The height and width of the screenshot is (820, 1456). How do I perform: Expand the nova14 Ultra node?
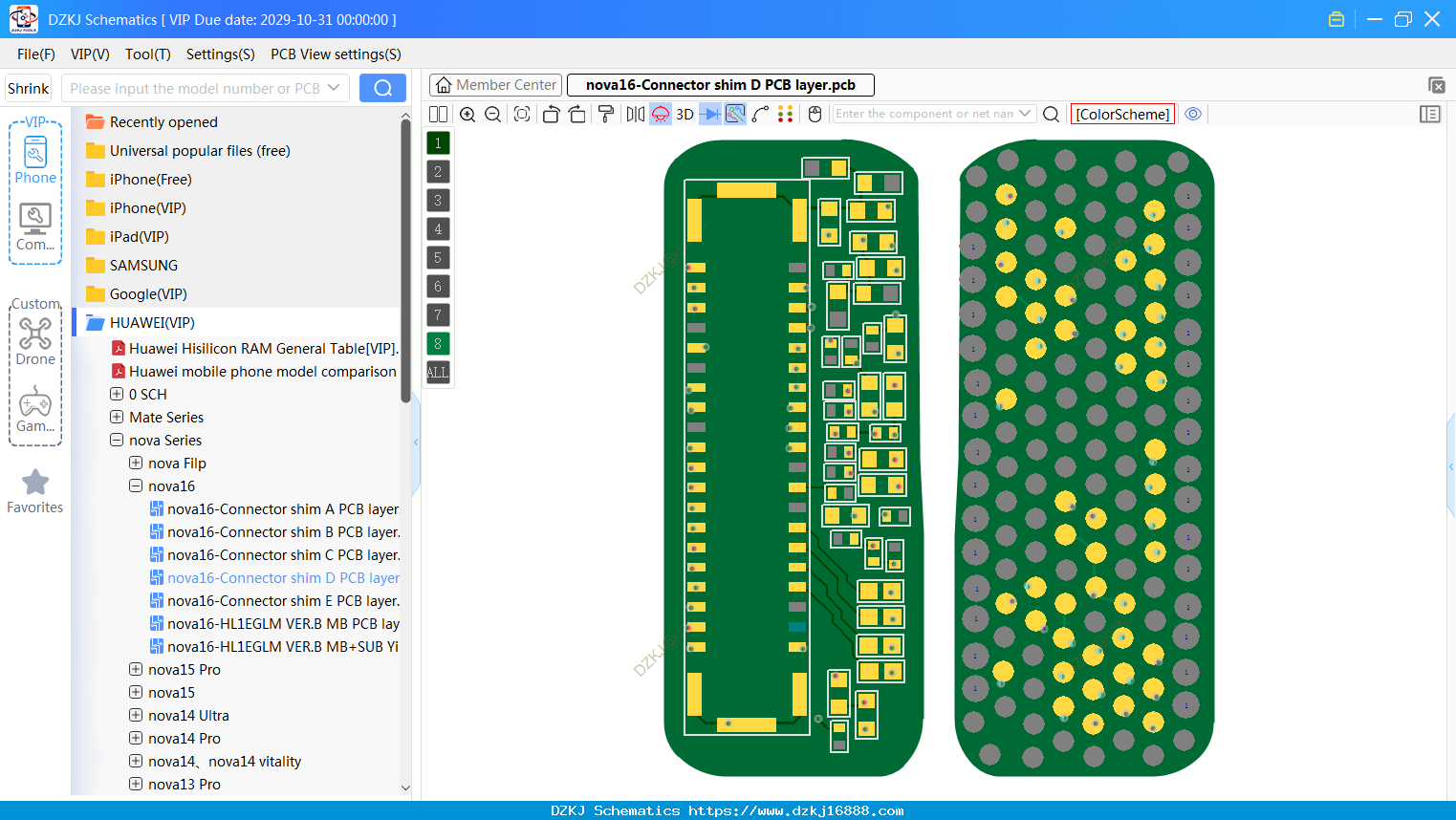136,715
